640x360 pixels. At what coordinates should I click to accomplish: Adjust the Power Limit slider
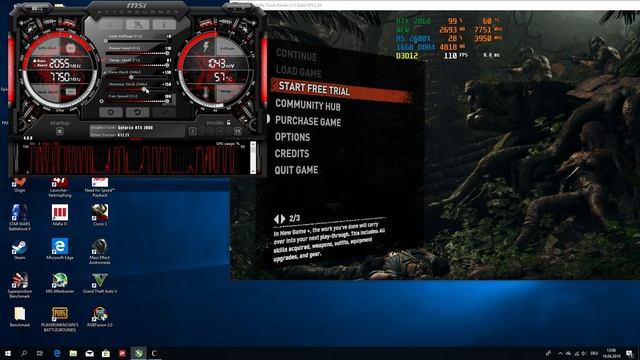(138, 53)
